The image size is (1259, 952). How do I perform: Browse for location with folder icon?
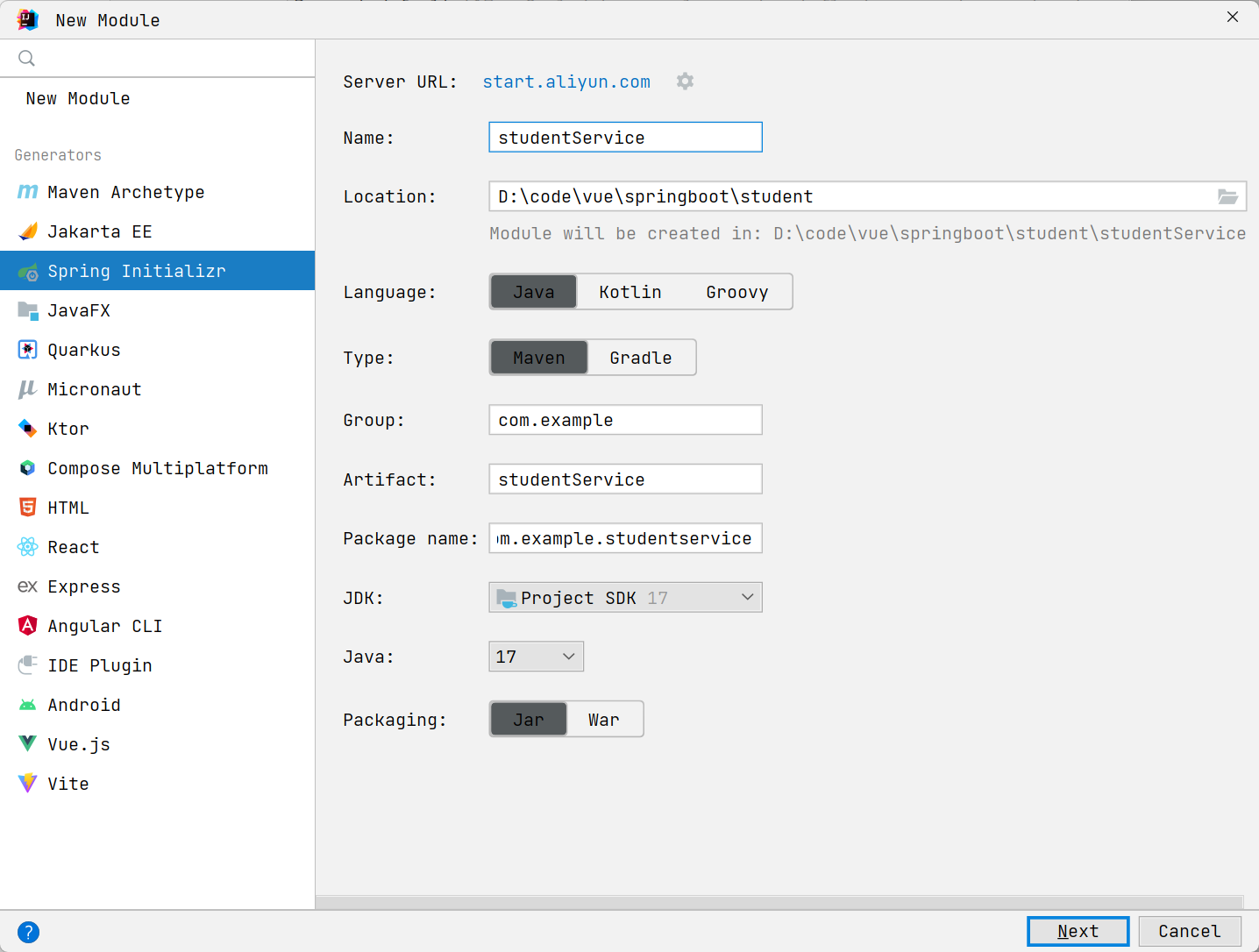[x=1228, y=196]
